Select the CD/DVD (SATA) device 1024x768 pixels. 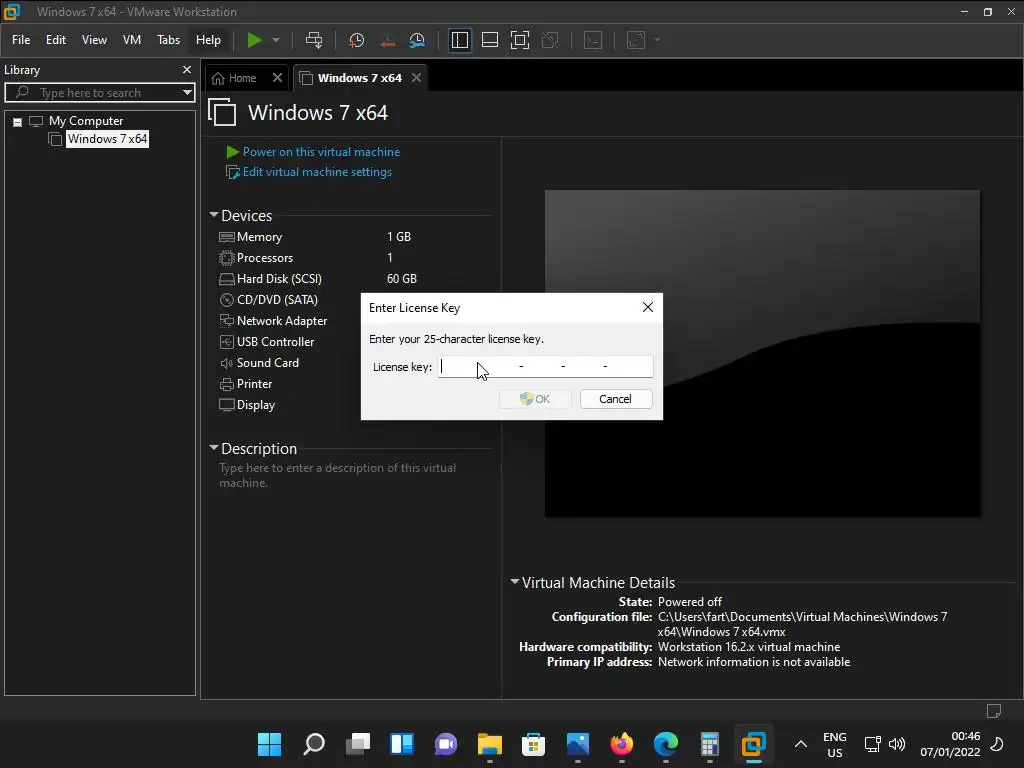[x=277, y=300]
